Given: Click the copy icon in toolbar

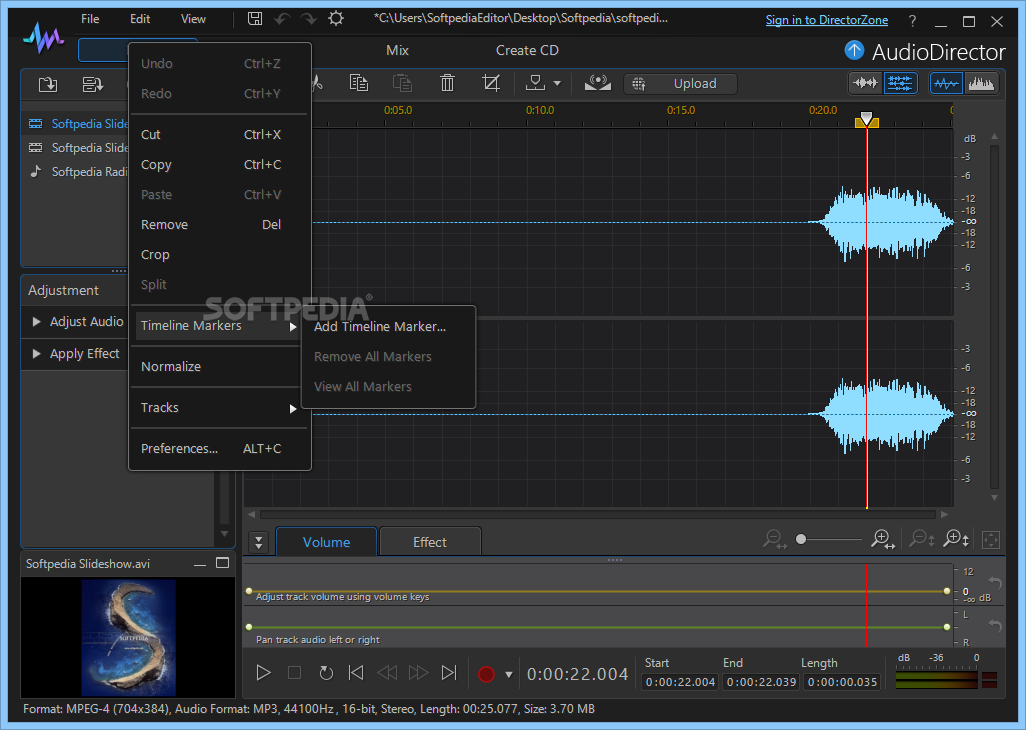Looking at the screenshot, I should coord(359,83).
